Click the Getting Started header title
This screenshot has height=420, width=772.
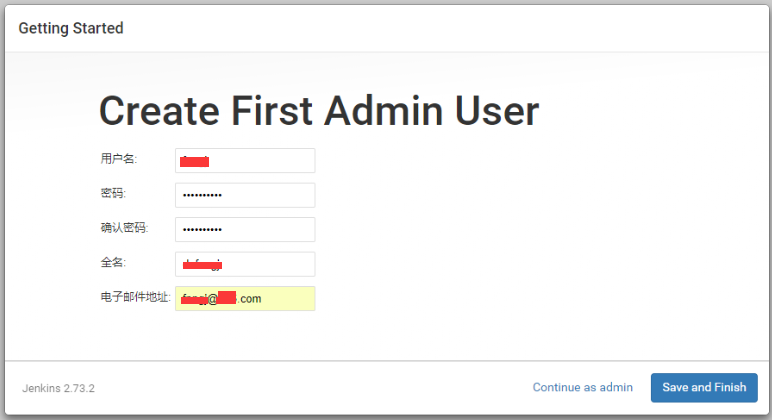[71, 28]
